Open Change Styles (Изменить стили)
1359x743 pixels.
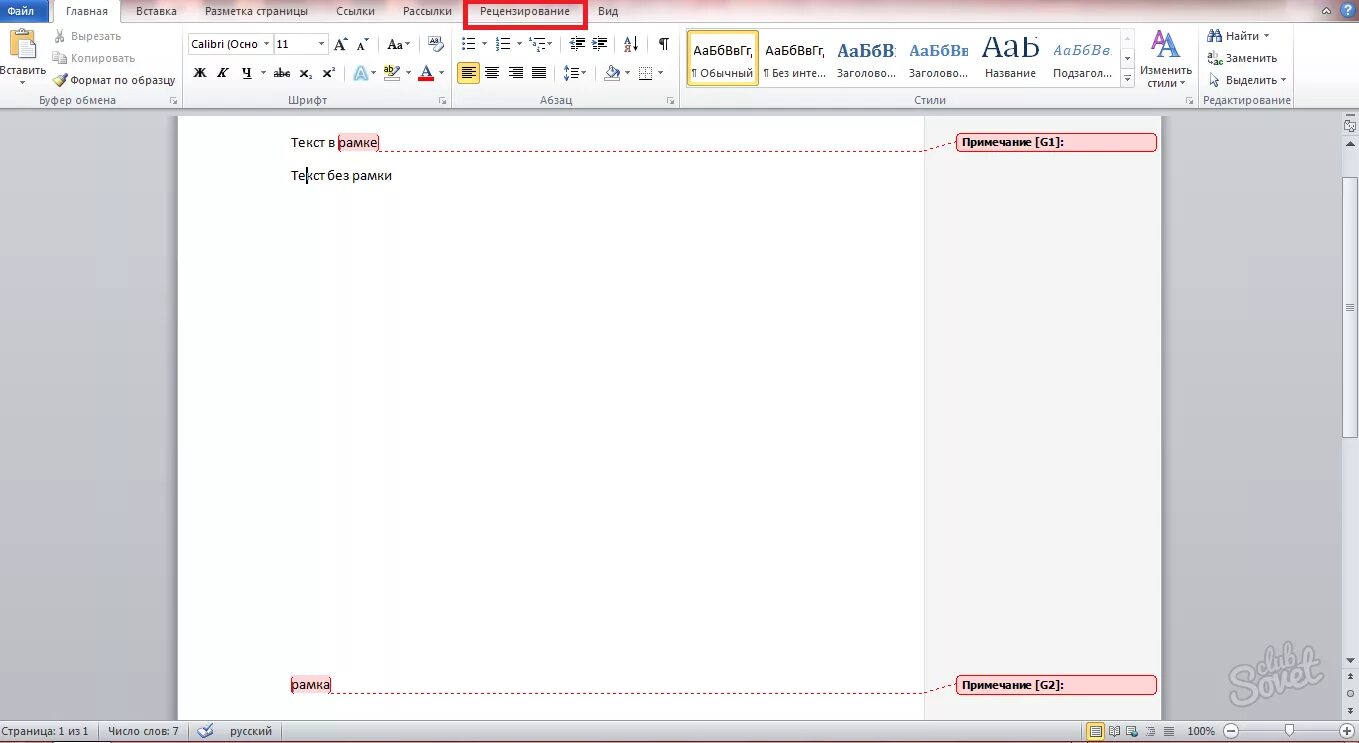(1166, 59)
